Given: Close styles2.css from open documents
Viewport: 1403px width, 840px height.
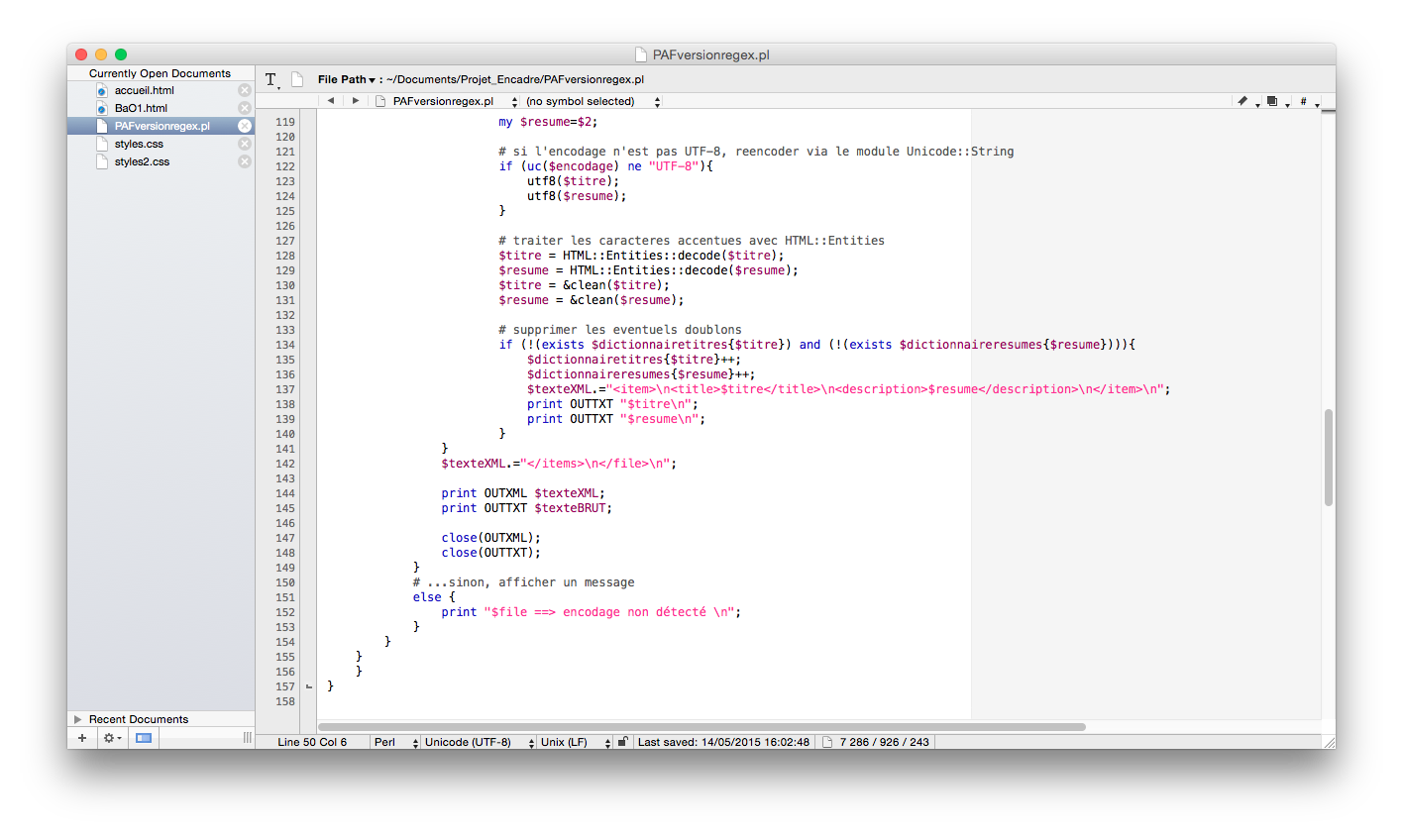Looking at the screenshot, I should 245,161.
